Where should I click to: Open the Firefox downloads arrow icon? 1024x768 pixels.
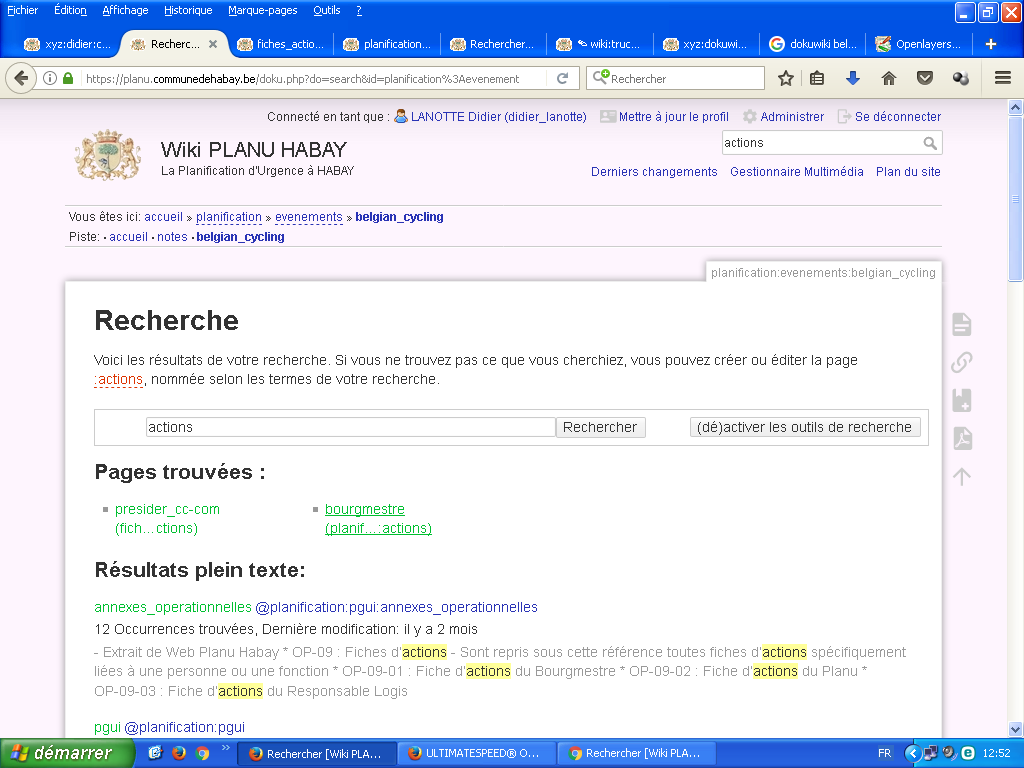[x=852, y=78]
